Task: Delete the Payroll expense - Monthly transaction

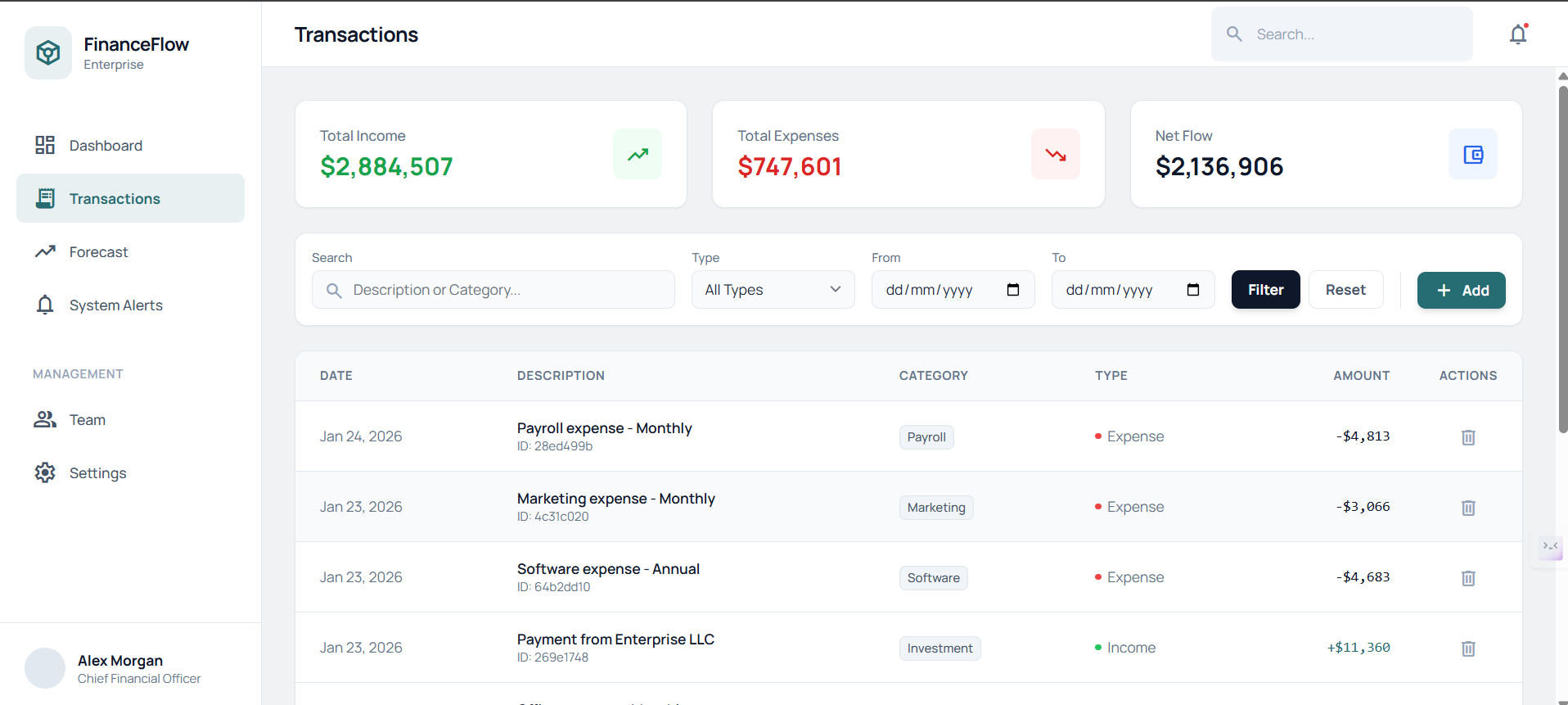Action: tap(1468, 437)
